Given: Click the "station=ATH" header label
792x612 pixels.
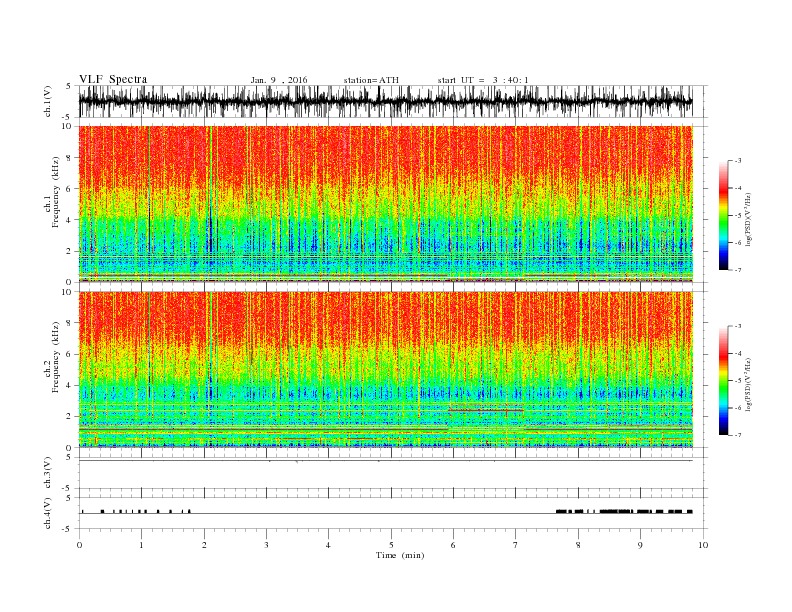Looking at the screenshot, I should tap(371, 80).
